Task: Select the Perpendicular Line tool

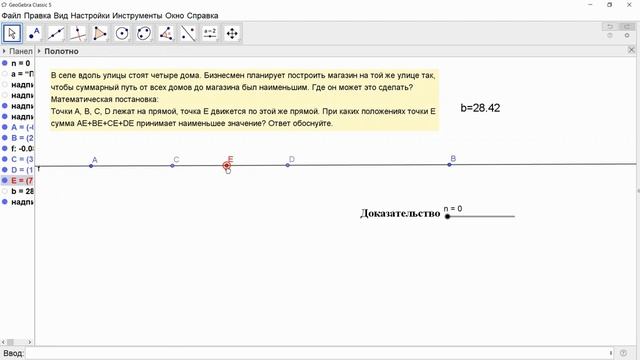Action: [78, 33]
